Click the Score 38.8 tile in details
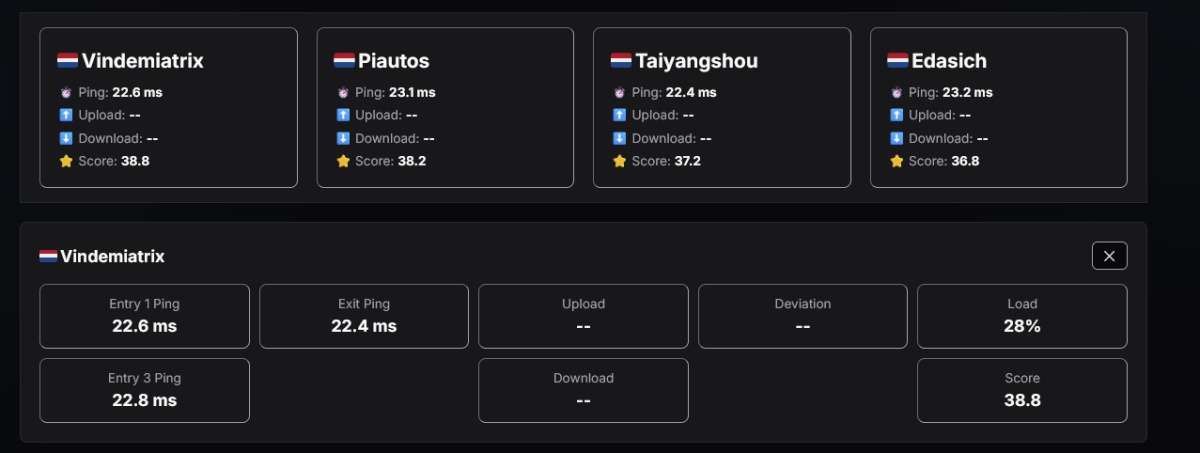 (x=1022, y=390)
